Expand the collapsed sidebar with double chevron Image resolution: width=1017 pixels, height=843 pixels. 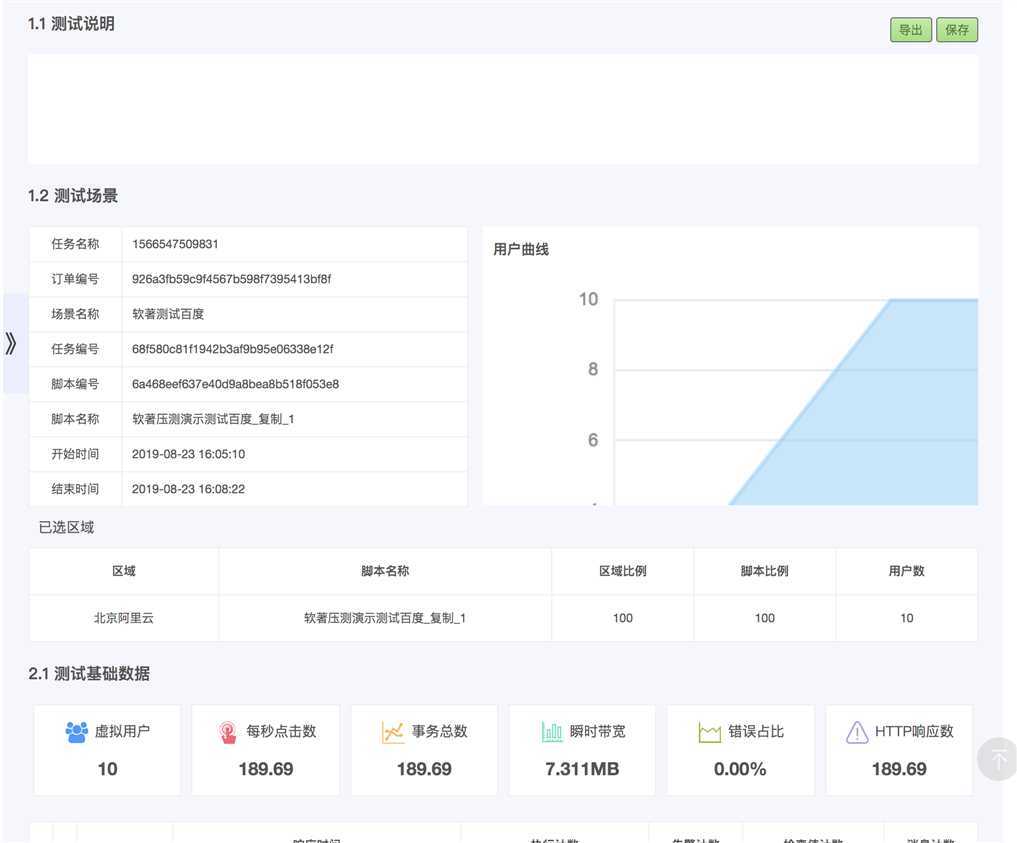(11, 343)
